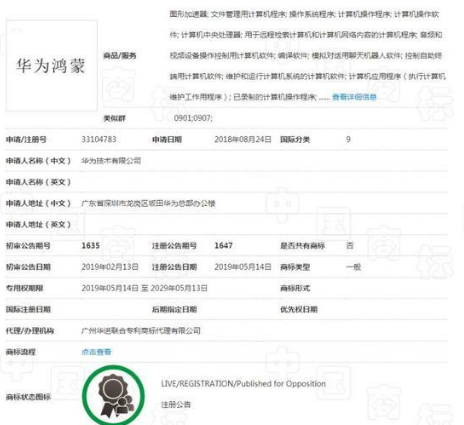Select the shared-trademark value 否
Image resolution: width=464 pixels, height=425 pixels.
click(x=350, y=246)
